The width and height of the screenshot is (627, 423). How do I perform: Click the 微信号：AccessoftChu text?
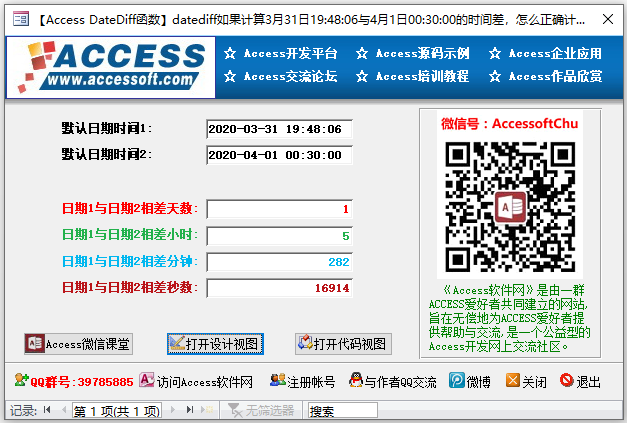[510, 124]
